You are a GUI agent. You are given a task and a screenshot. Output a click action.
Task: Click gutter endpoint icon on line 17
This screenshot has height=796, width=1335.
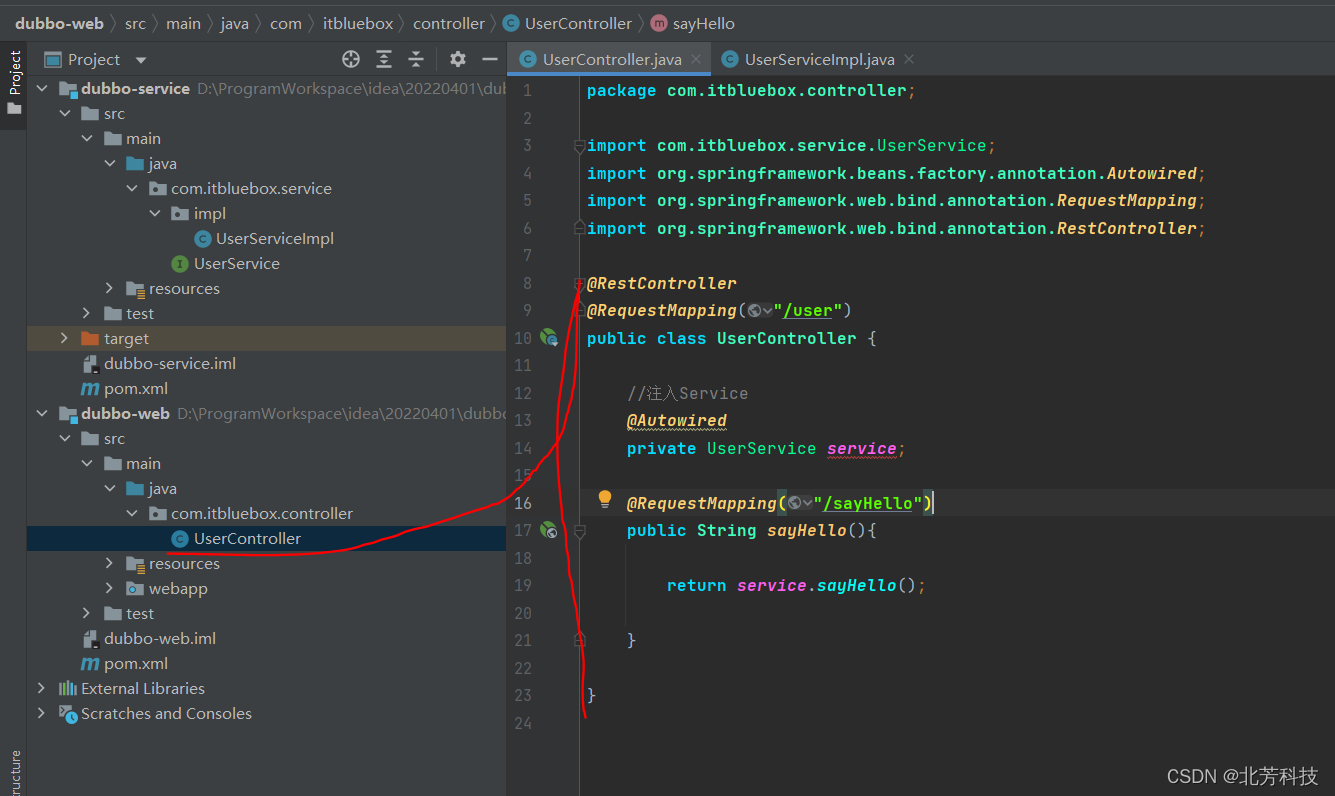click(549, 530)
